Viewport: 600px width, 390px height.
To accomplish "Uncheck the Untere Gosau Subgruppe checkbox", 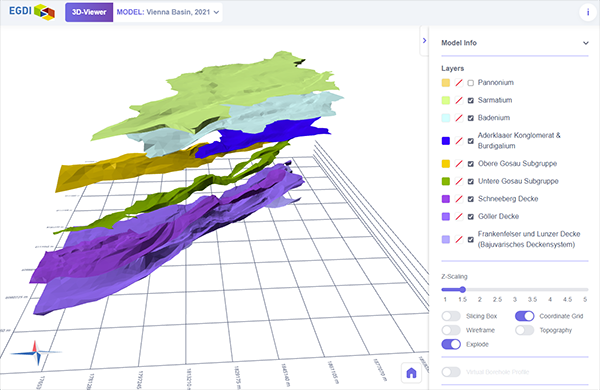I will tap(471, 182).
